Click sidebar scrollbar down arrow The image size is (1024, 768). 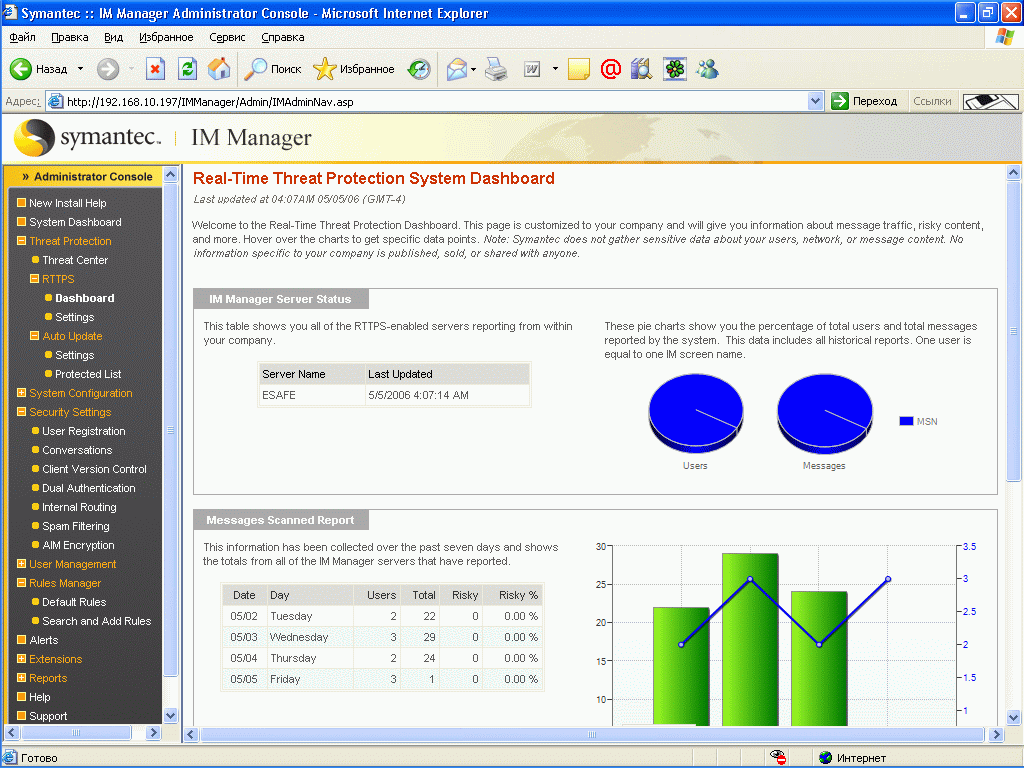(x=170, y=715)
